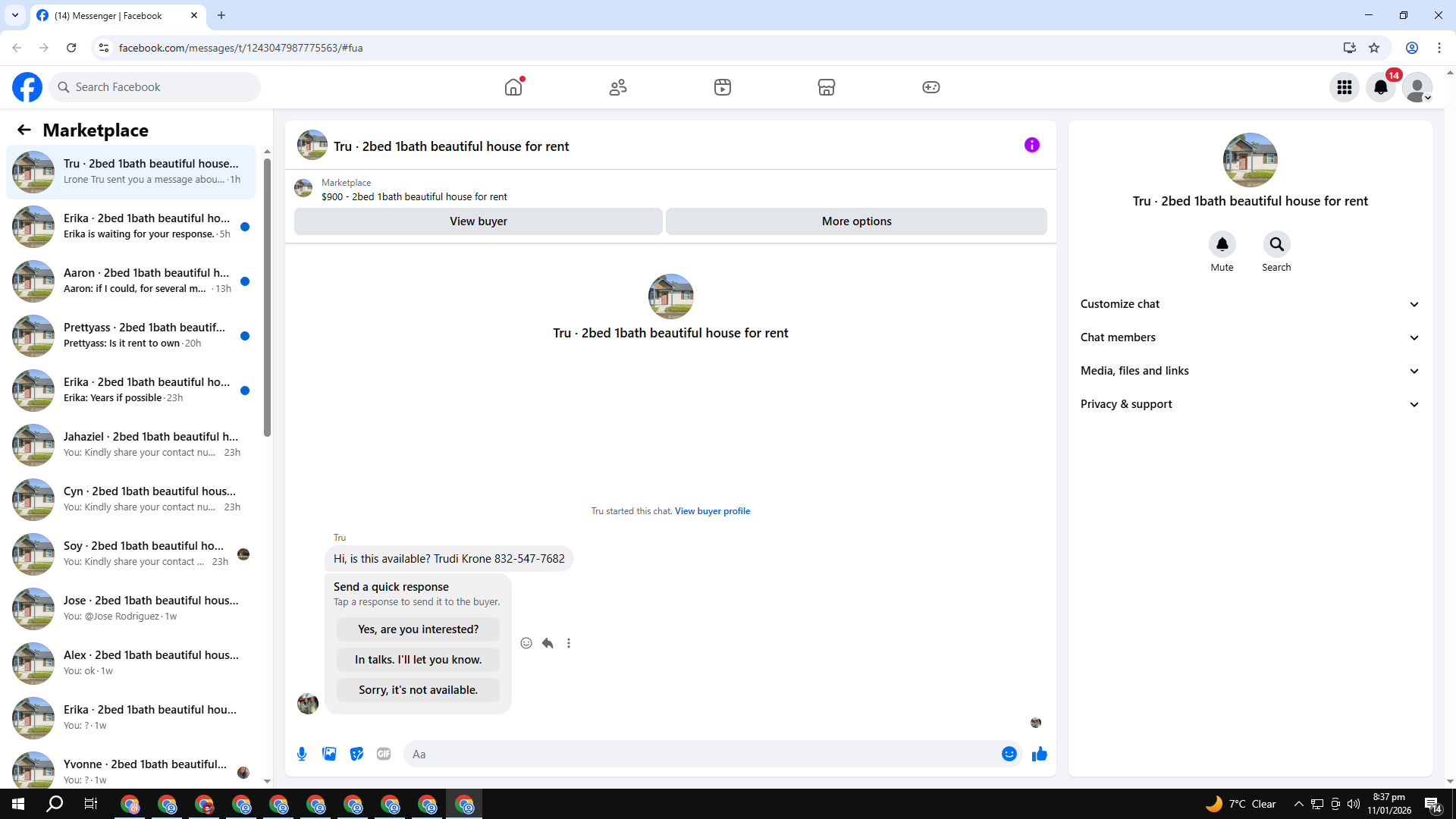Open the Menu grid icon
This screenshot has width=1456, height=819.
(x=1345, y=87)
